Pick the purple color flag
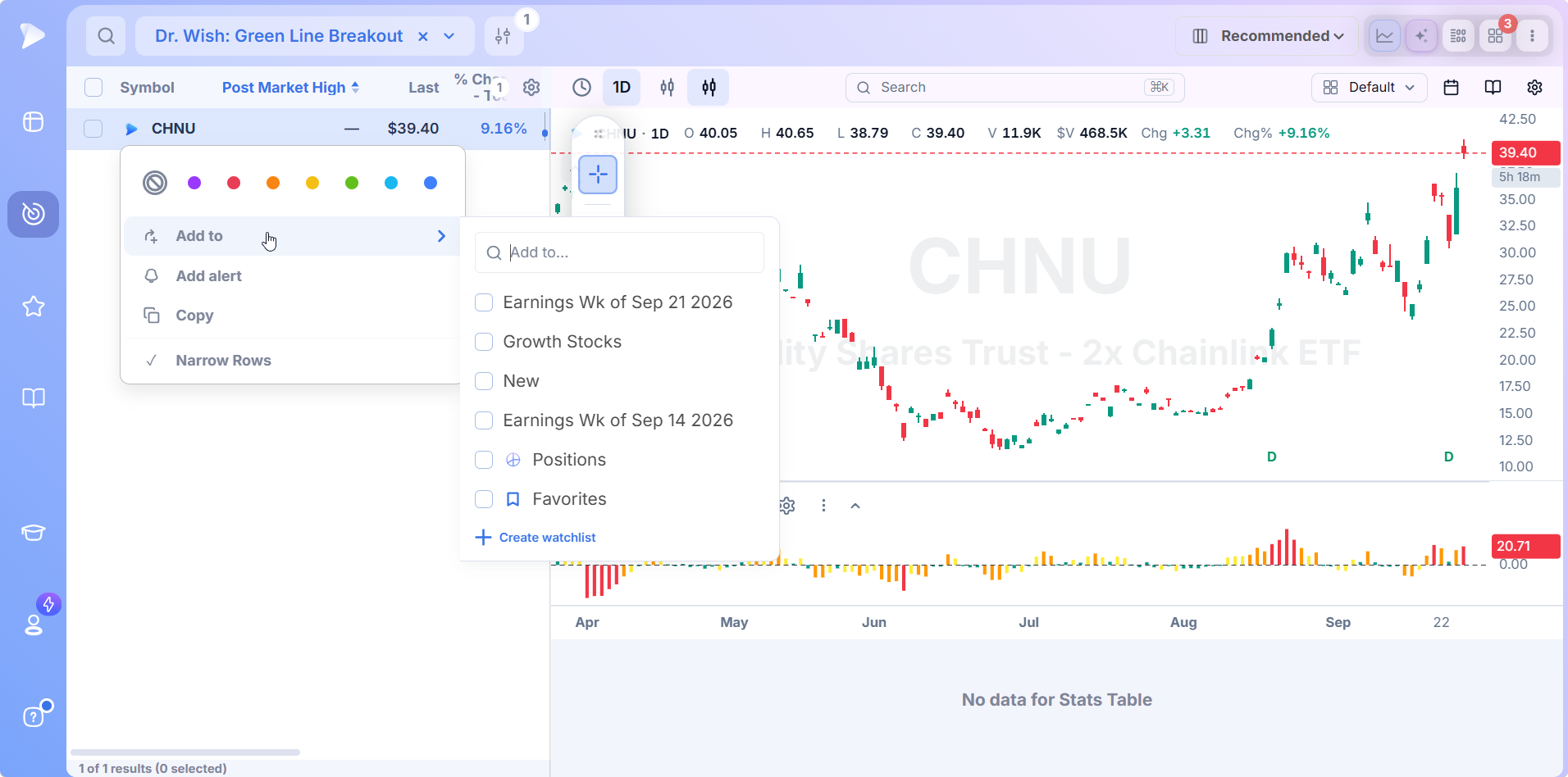The width and height of the screenshot is (1568, 777). pos(194,183)
